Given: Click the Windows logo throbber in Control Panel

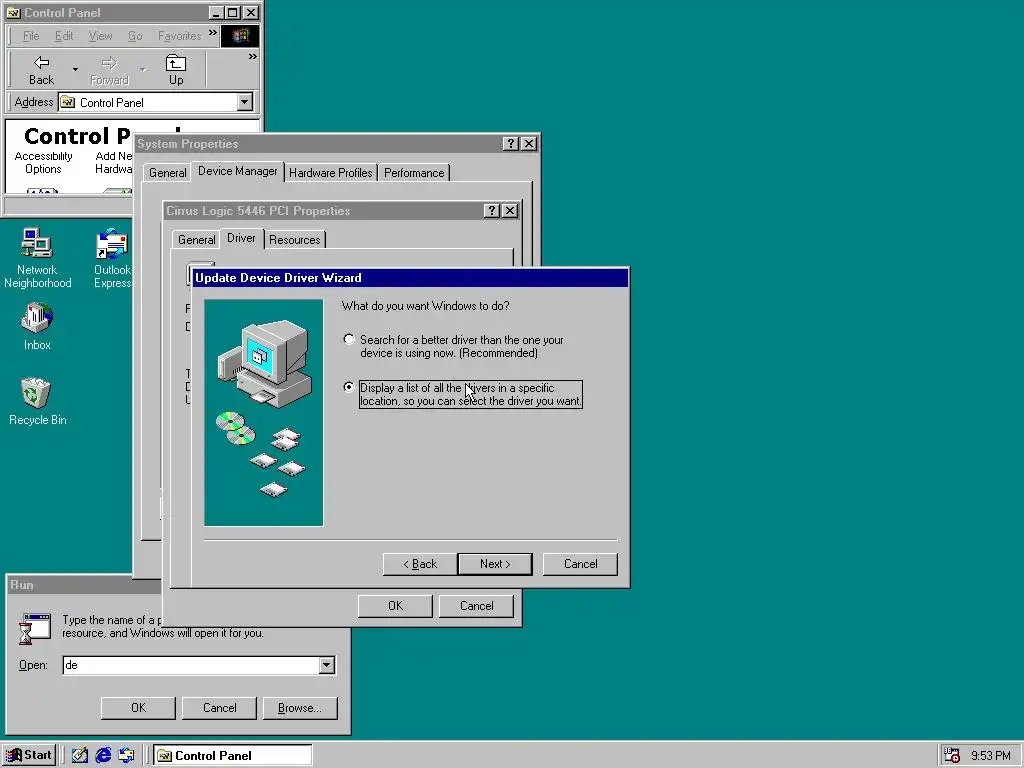Looking at the screenshot, I should (240, 36).
